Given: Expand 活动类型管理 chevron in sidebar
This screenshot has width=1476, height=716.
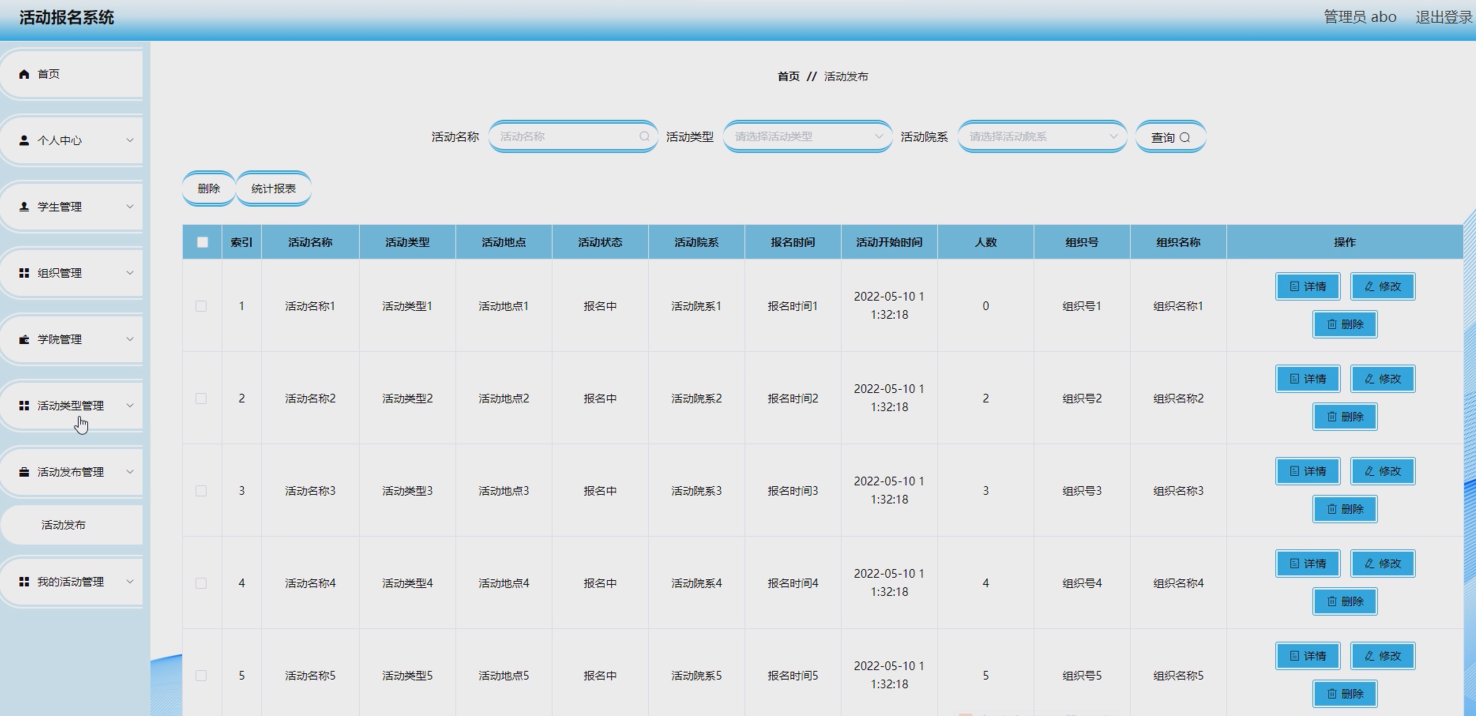Looking at the screenshot, I should pos(129,406).
